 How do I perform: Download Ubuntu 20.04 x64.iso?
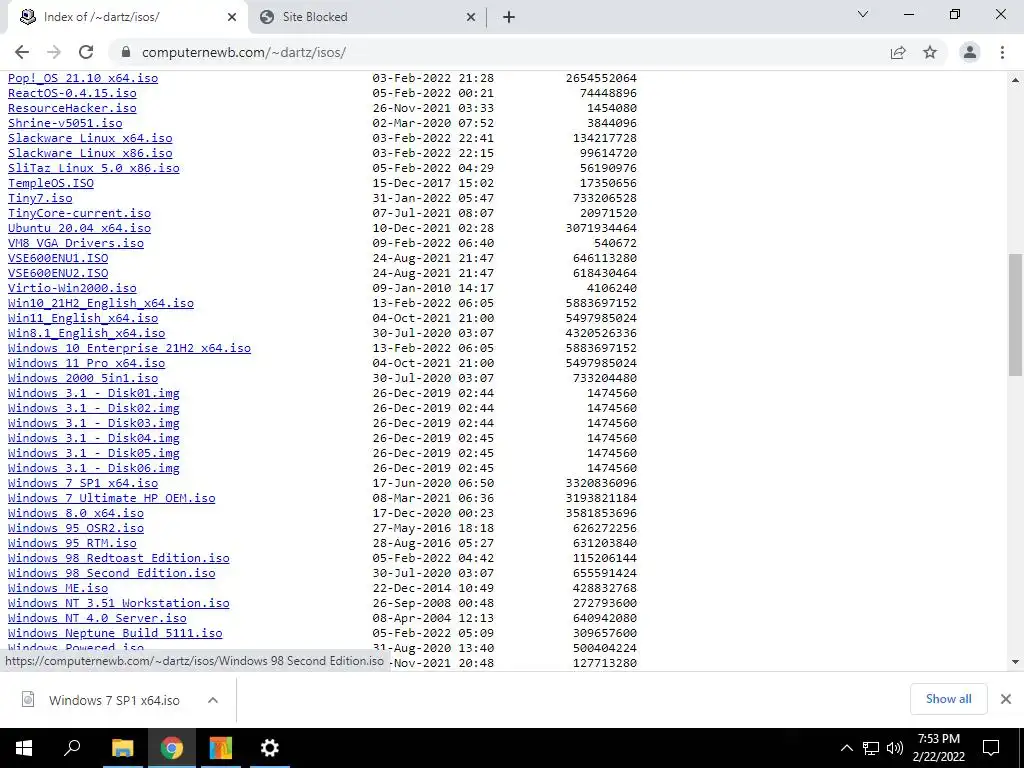coord(79,228)
